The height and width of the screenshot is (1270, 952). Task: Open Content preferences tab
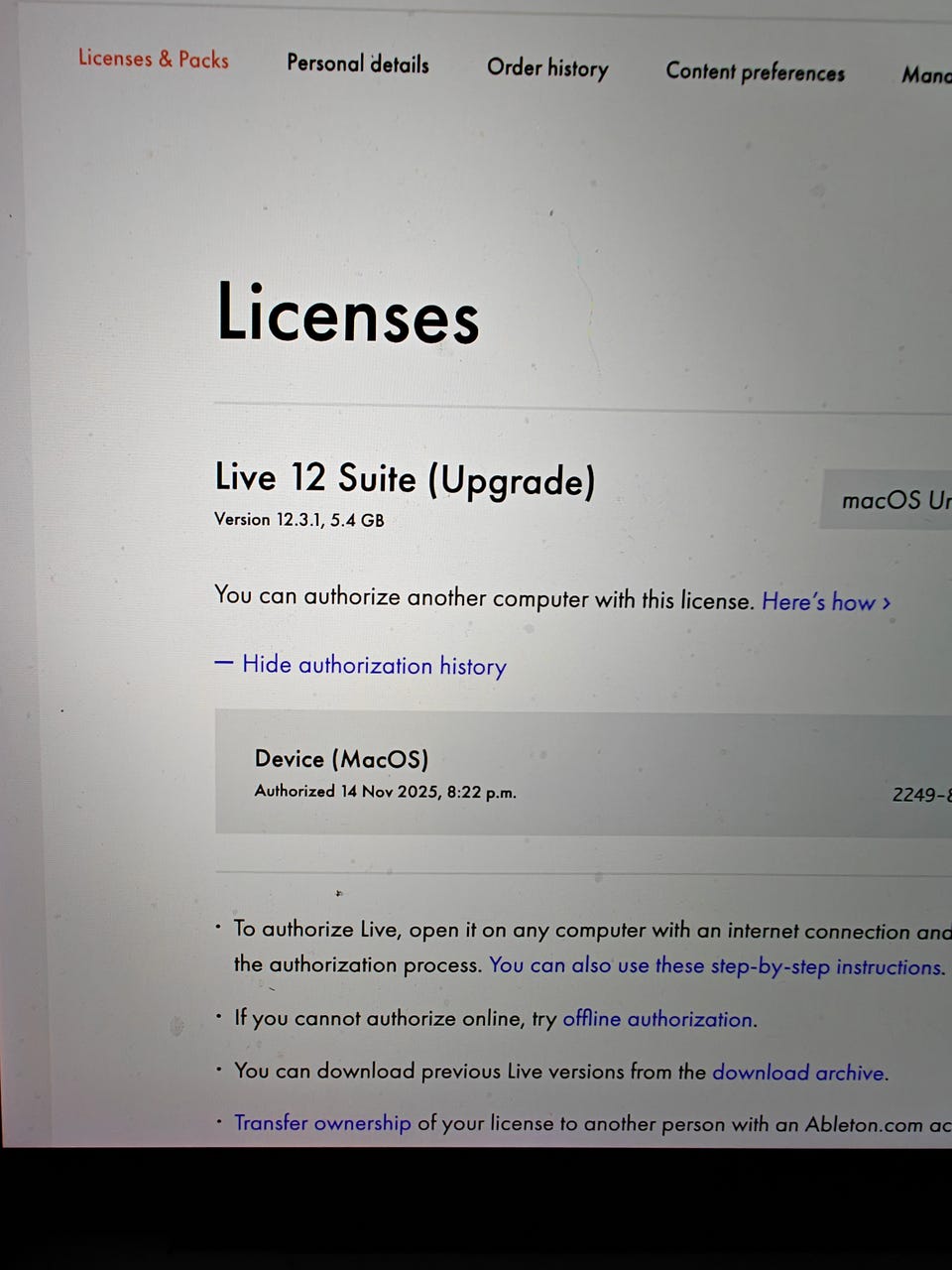click(x=755, y=71)
